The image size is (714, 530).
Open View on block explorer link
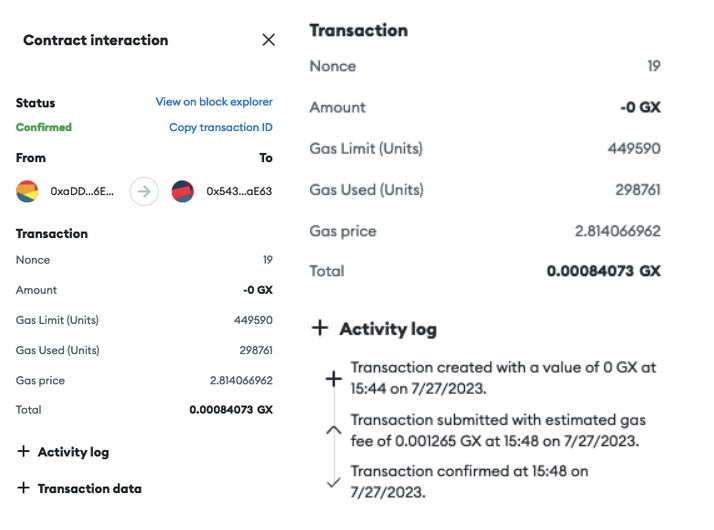point(214,102)
